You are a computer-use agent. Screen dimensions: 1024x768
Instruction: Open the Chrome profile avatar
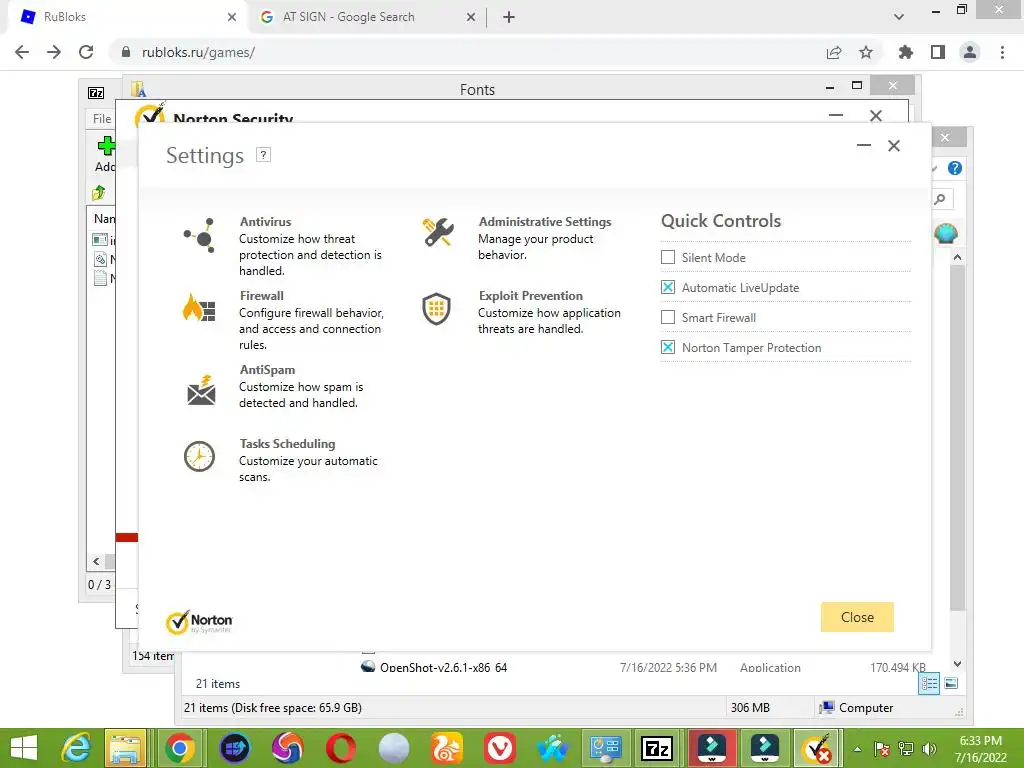pos(970,52)
